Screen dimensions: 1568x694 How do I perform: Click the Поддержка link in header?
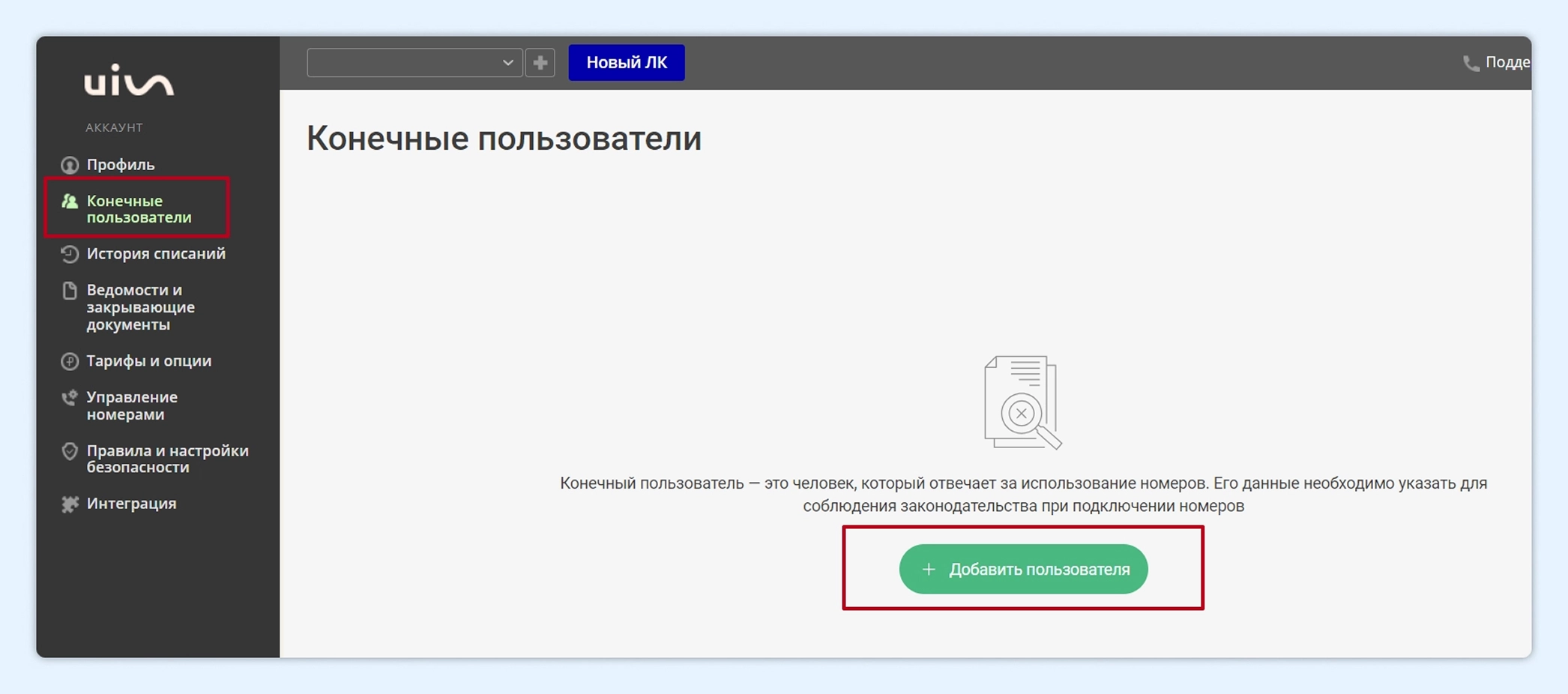pyautogui.click(x=1507, y=63)
